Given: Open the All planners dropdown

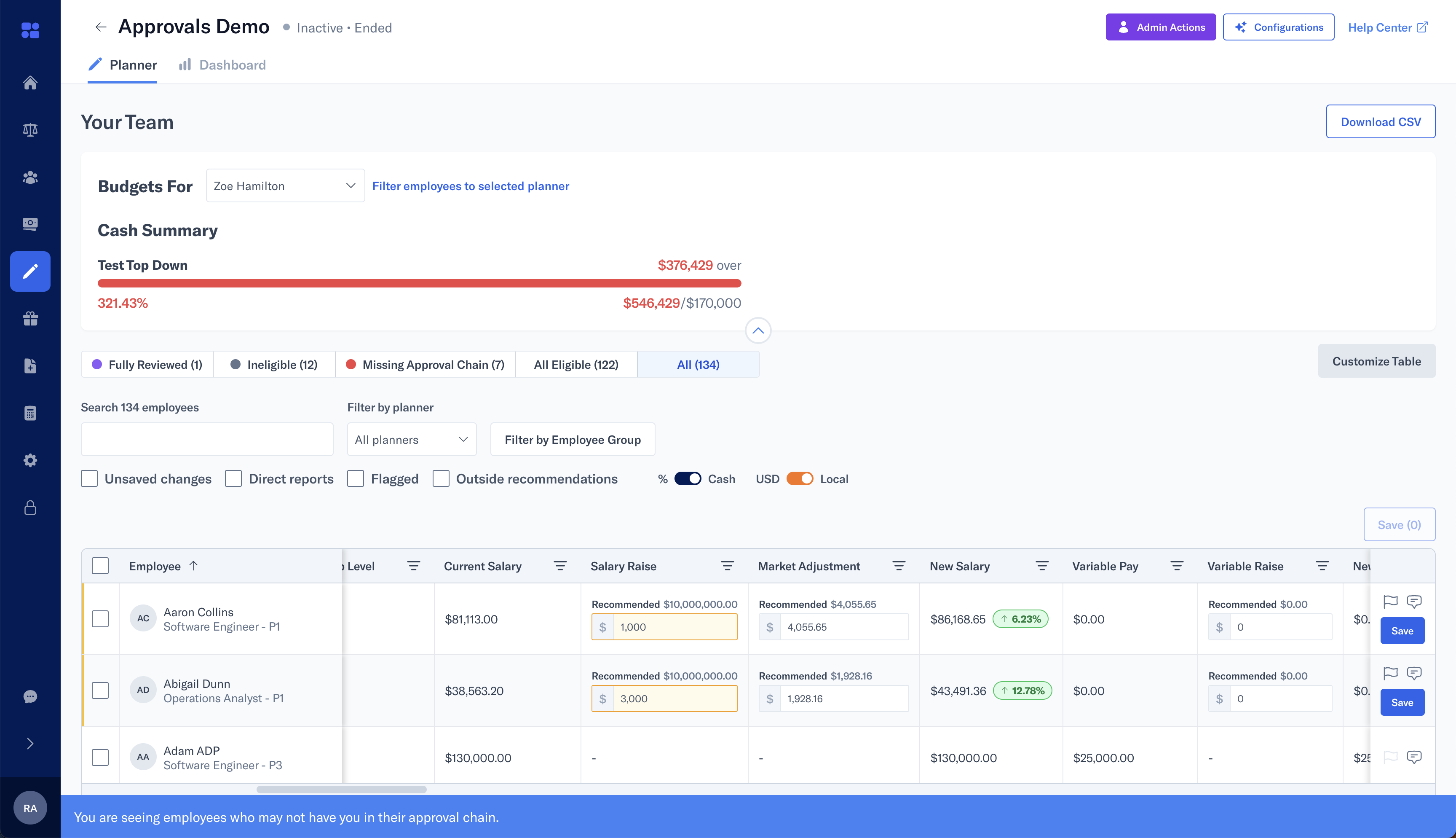Looking at the screenshot, I should coord(411,439).
